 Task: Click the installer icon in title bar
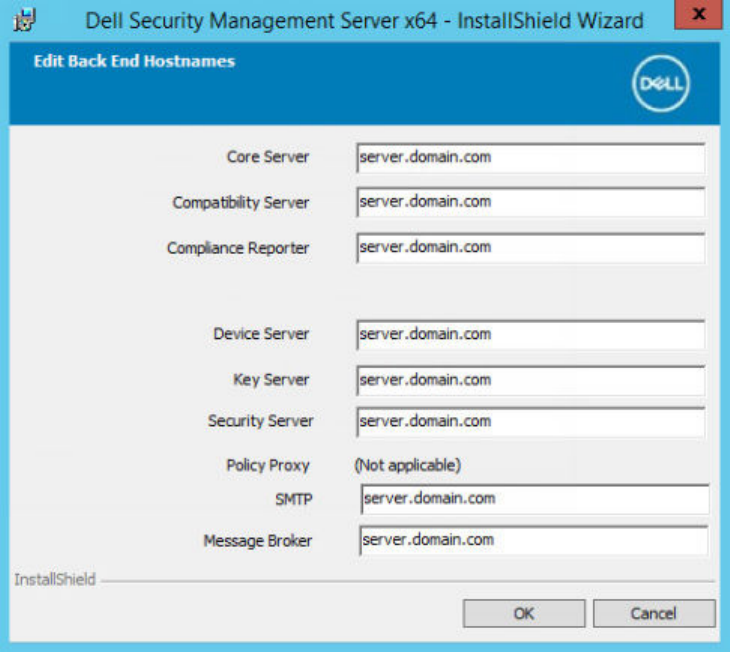24,20
